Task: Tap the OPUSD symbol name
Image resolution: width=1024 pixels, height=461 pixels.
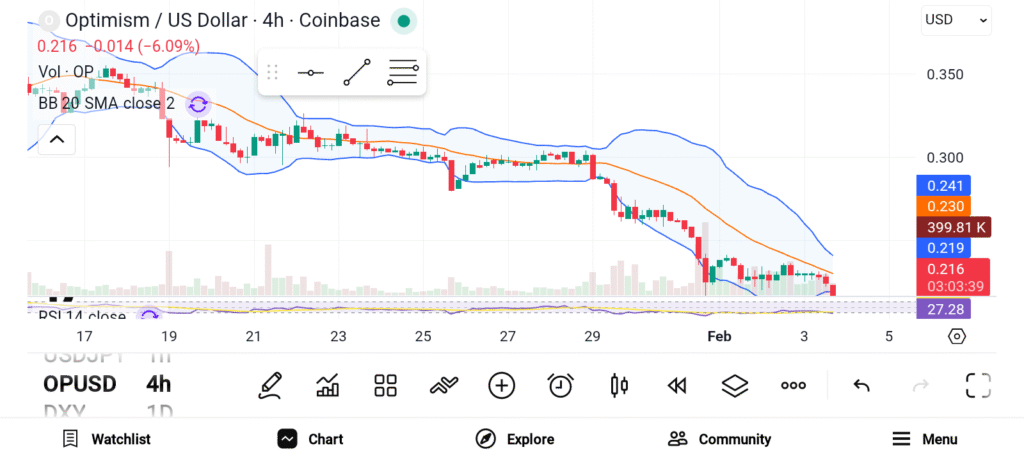Action: click(x=79, y=384)
